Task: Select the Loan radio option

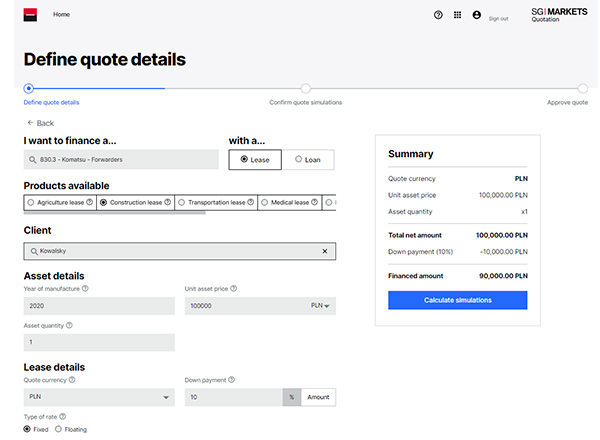Action: point(298,159)
